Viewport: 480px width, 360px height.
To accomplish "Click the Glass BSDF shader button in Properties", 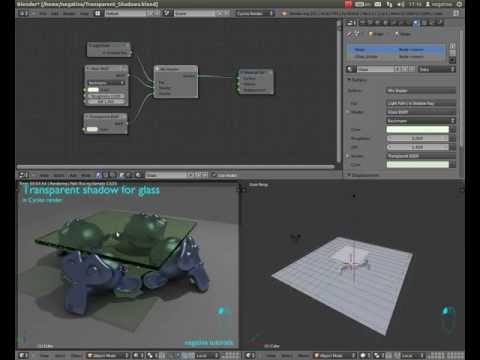I will [x=421, y=112].
